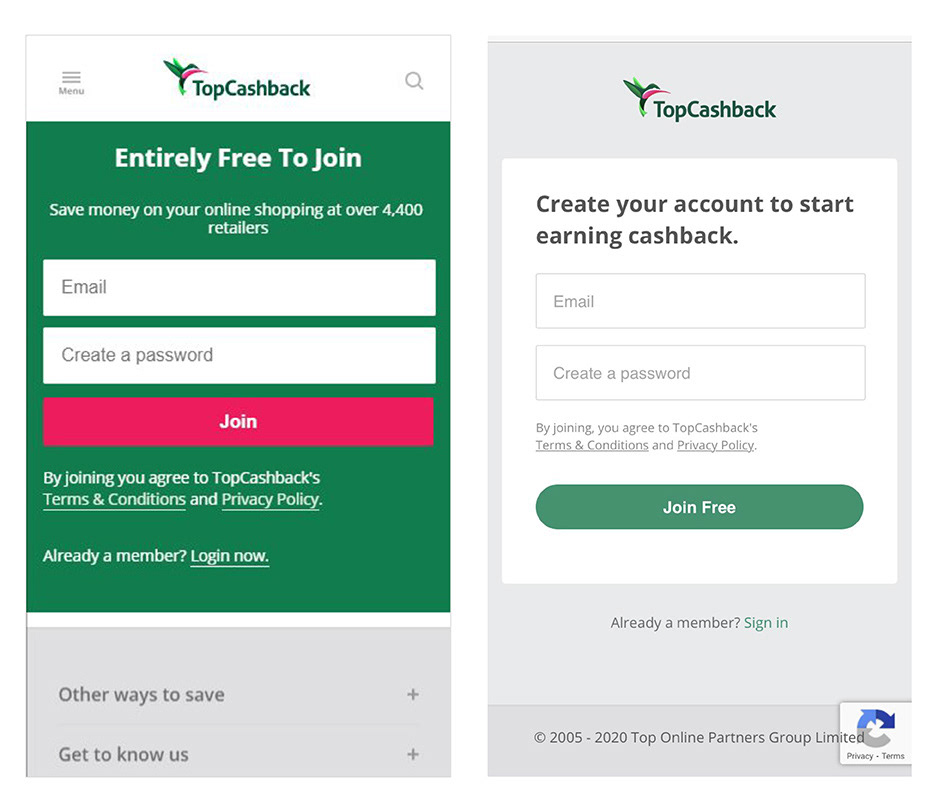Click the reCAPTCHA badge icon
Image resolution: width=933 pixels, height=801 pixels.
[875, 727]
